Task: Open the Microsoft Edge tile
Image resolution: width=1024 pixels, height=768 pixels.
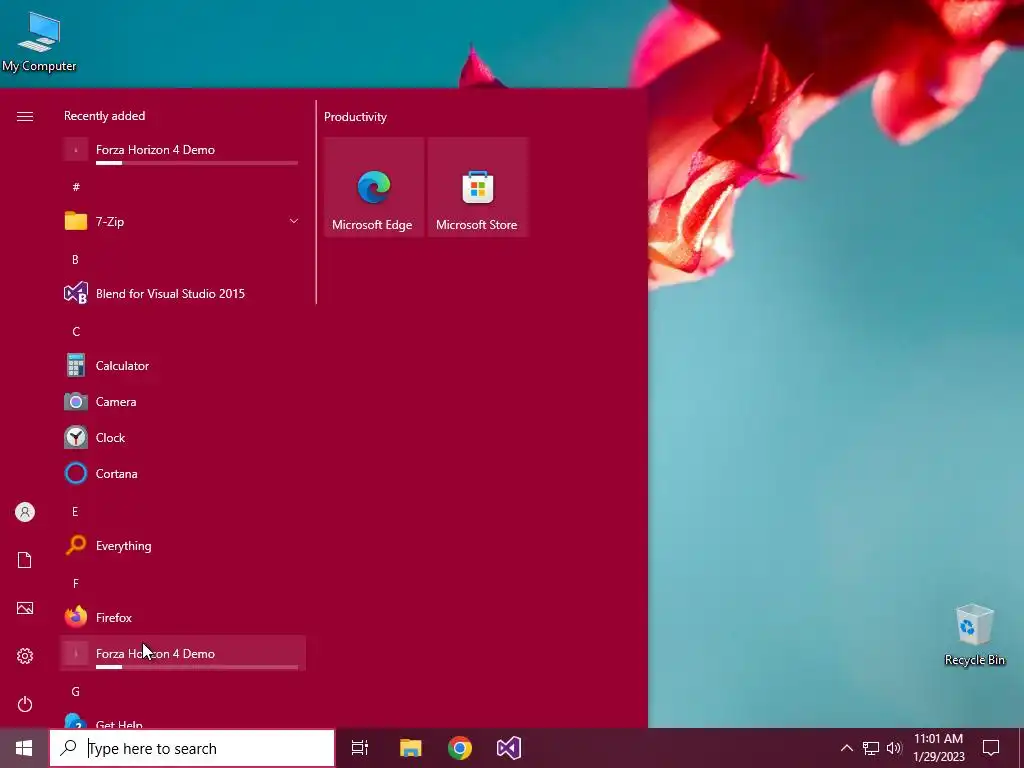Action: (374, 187)
